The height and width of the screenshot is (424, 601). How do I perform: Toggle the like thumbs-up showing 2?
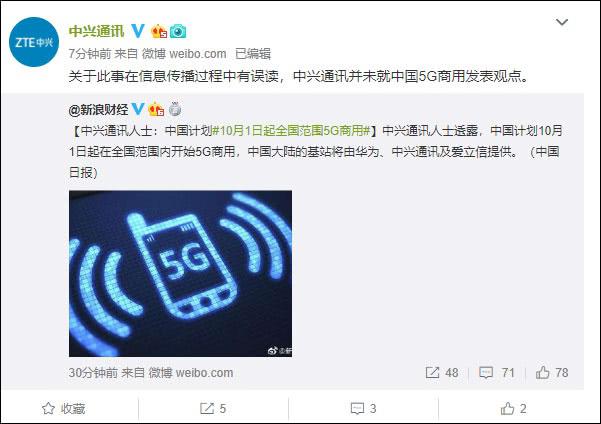pyautogui.click(x=514, y=409)
